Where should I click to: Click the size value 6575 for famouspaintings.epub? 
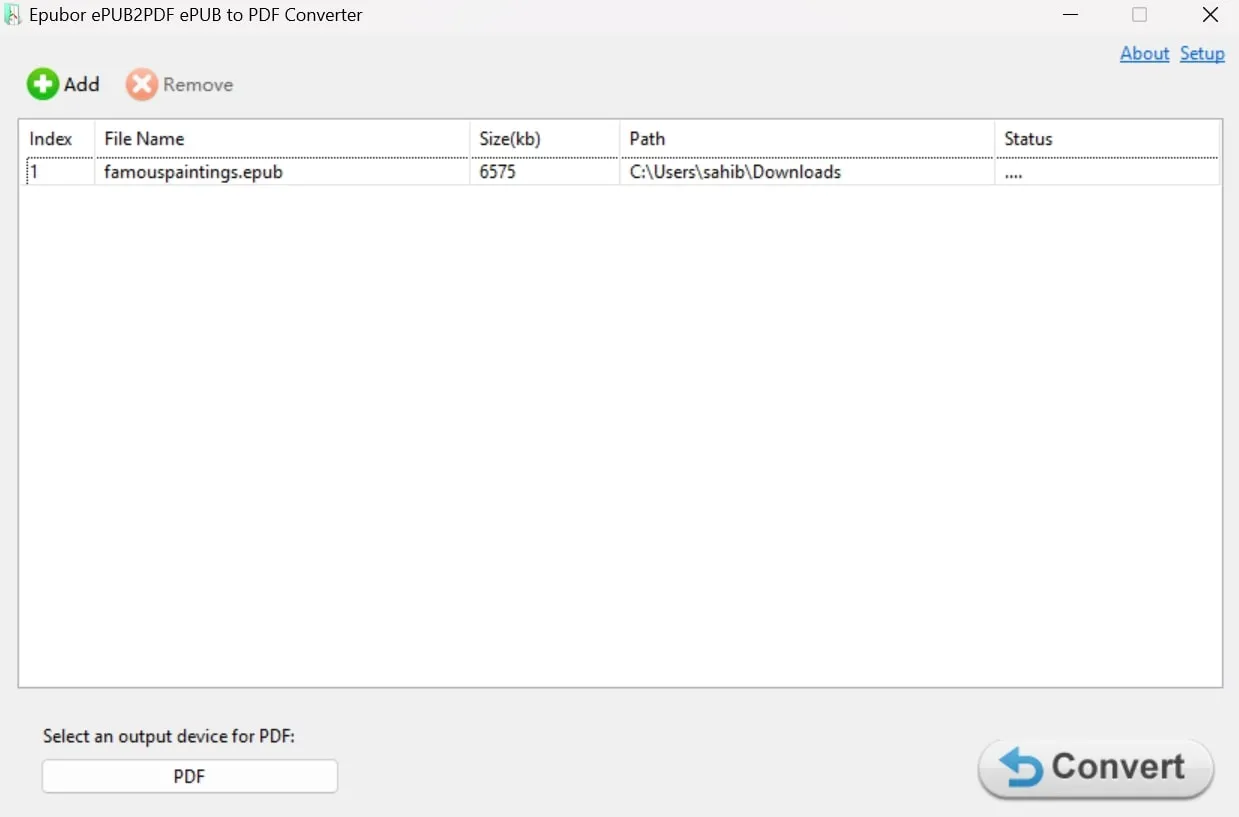pyautogui.click(x=499, y=171)
